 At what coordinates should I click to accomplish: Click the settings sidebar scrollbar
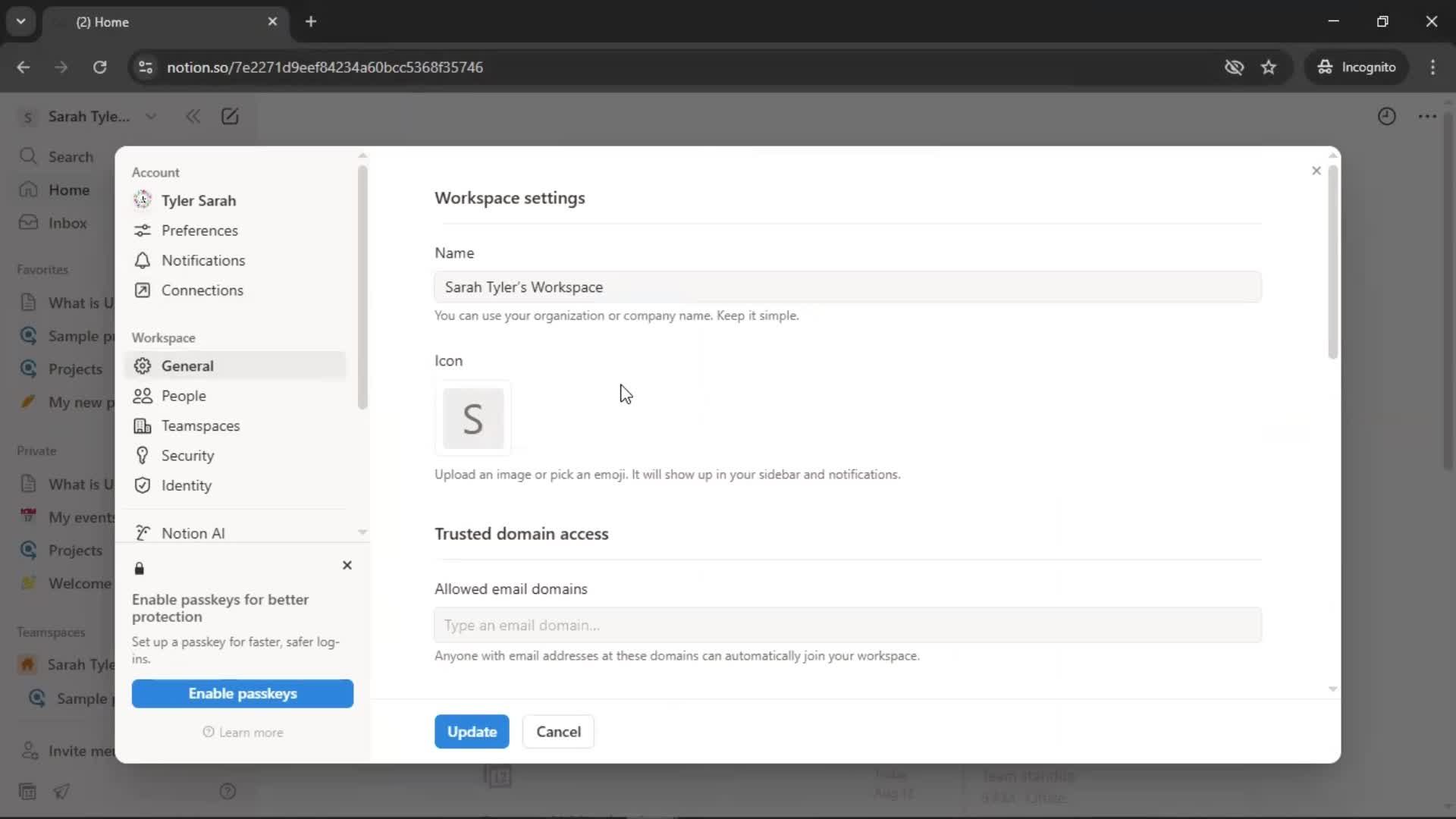pos(362,287)
